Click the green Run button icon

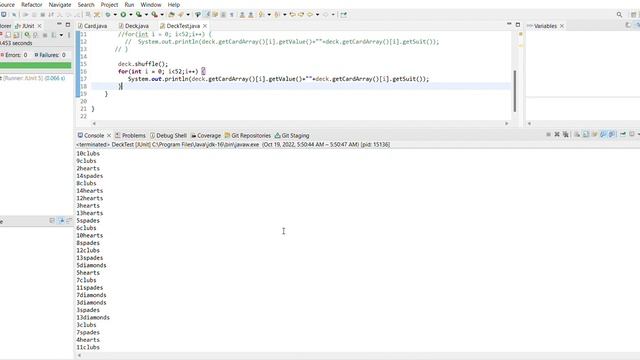pos(123,14)
